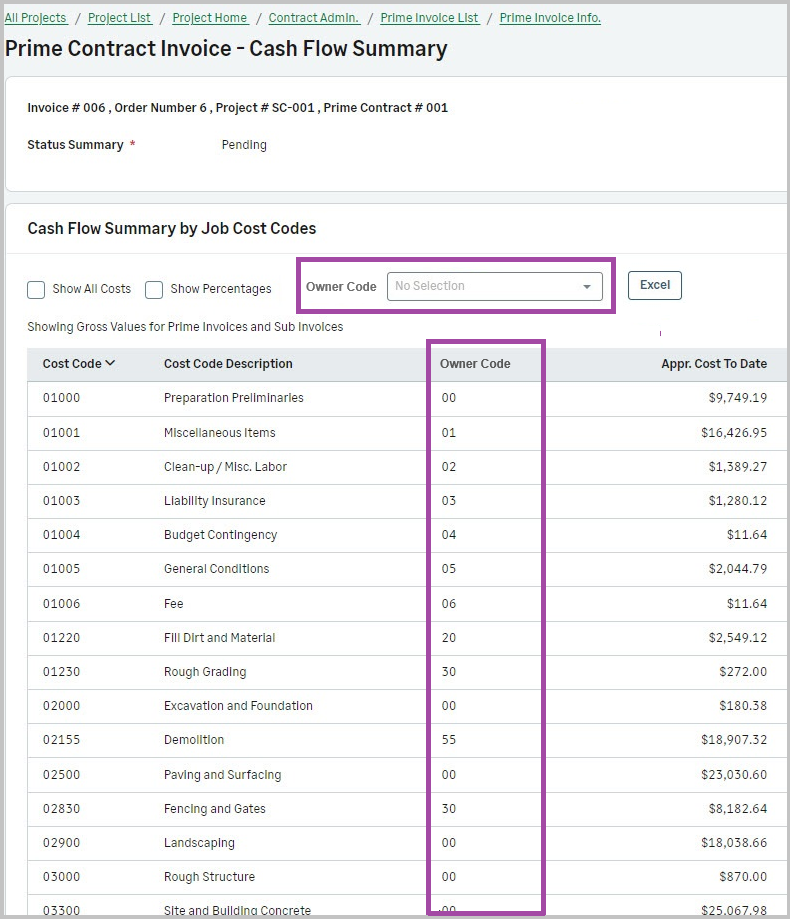Select Paving and Surfacing row
Viewport: 790px width, 919px height.
tap(222, 775)
